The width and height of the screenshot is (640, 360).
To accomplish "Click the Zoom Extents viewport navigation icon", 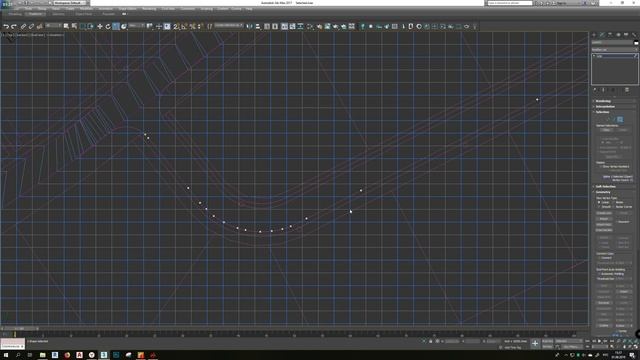I will [631, 341].
